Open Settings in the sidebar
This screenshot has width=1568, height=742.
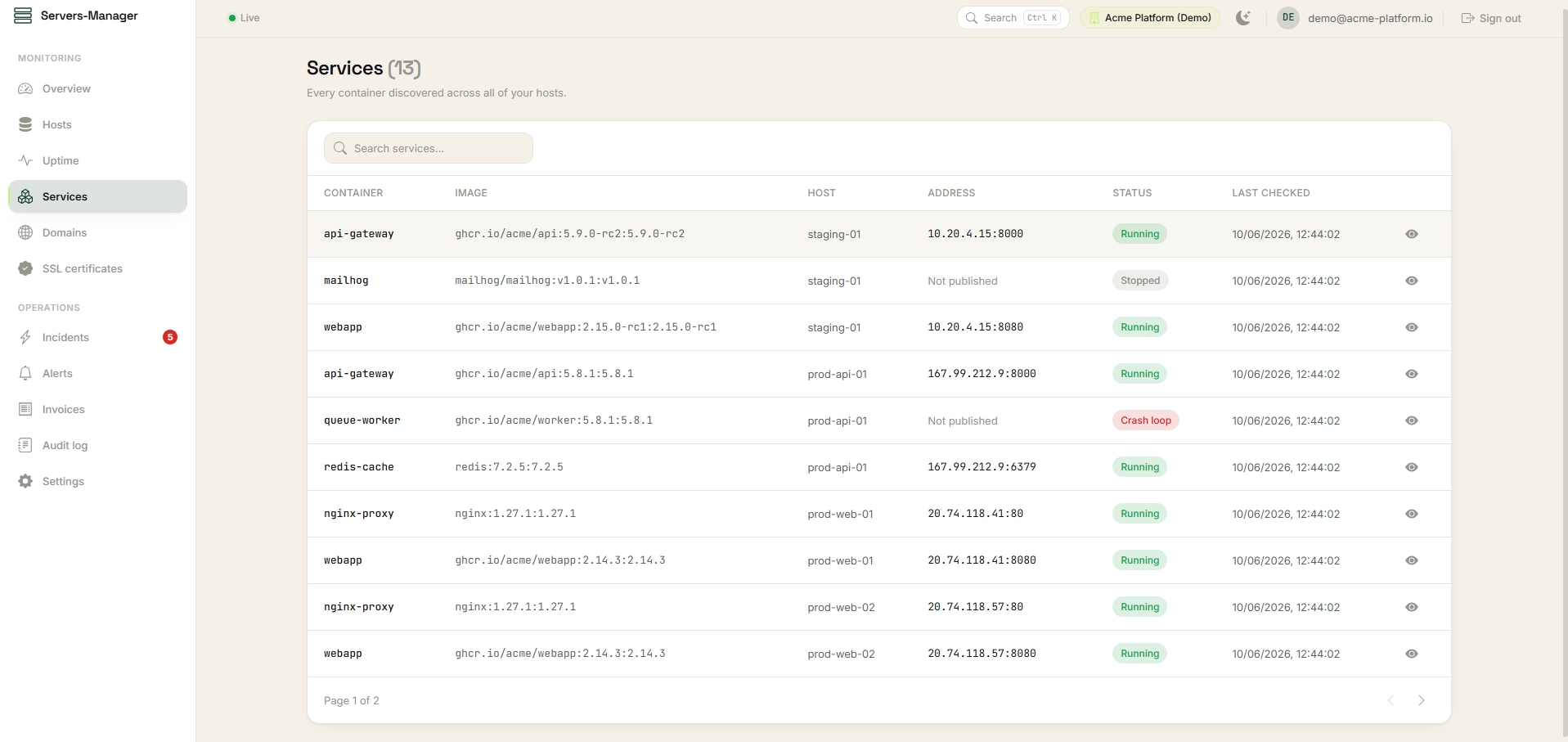coord(97,481)
